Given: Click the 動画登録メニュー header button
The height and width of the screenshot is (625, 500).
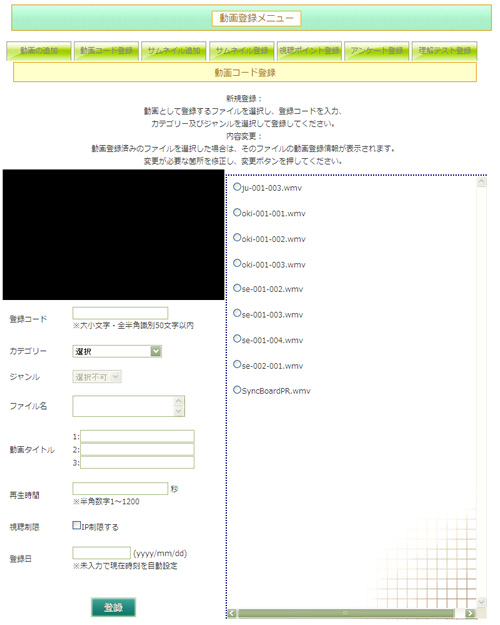Looking at the screenshot, I should [x=256, y=18].
